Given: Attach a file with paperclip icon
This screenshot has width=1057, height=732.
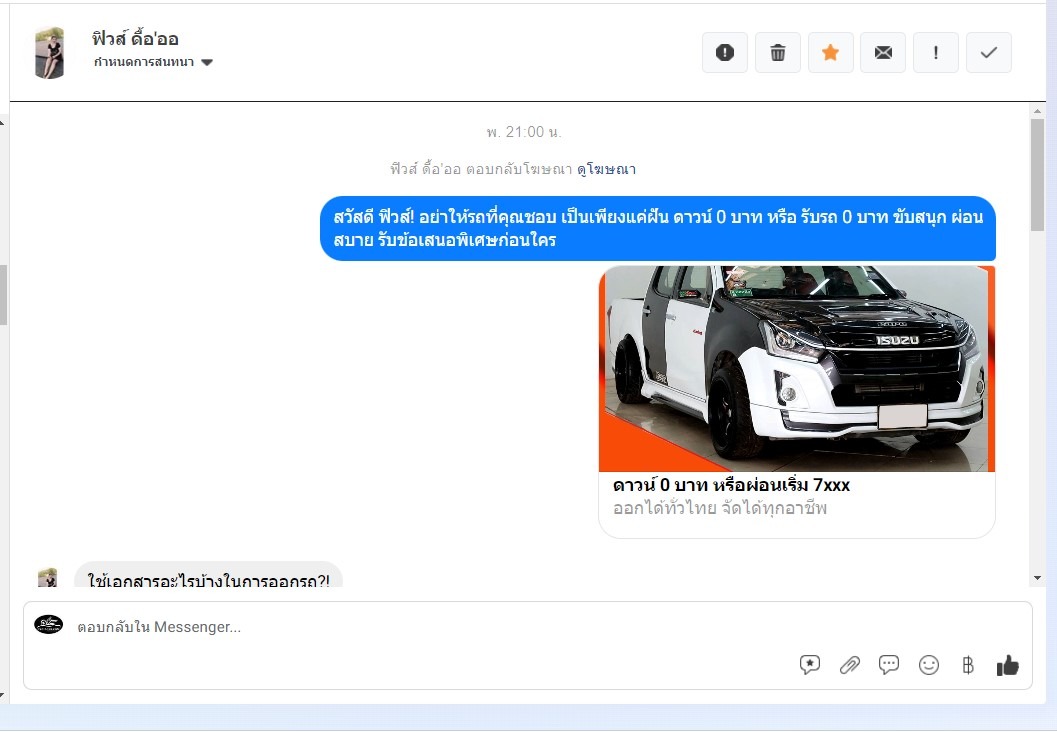Looking at the screenshot, I should tap(849, 665).
